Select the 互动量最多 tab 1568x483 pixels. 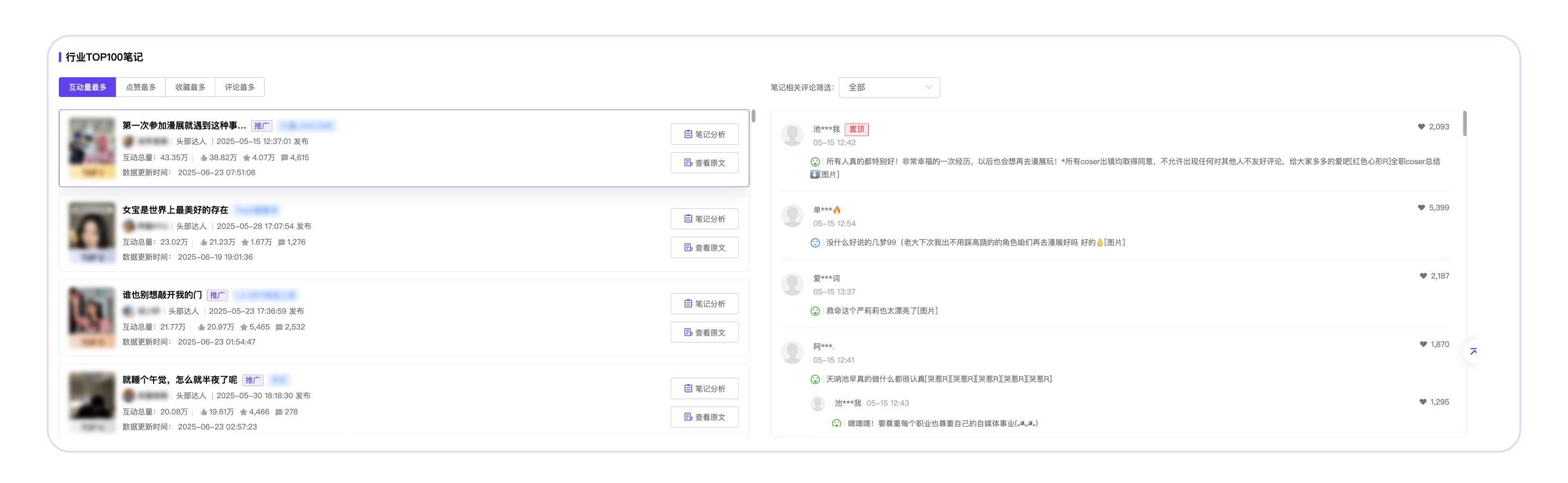87,87
